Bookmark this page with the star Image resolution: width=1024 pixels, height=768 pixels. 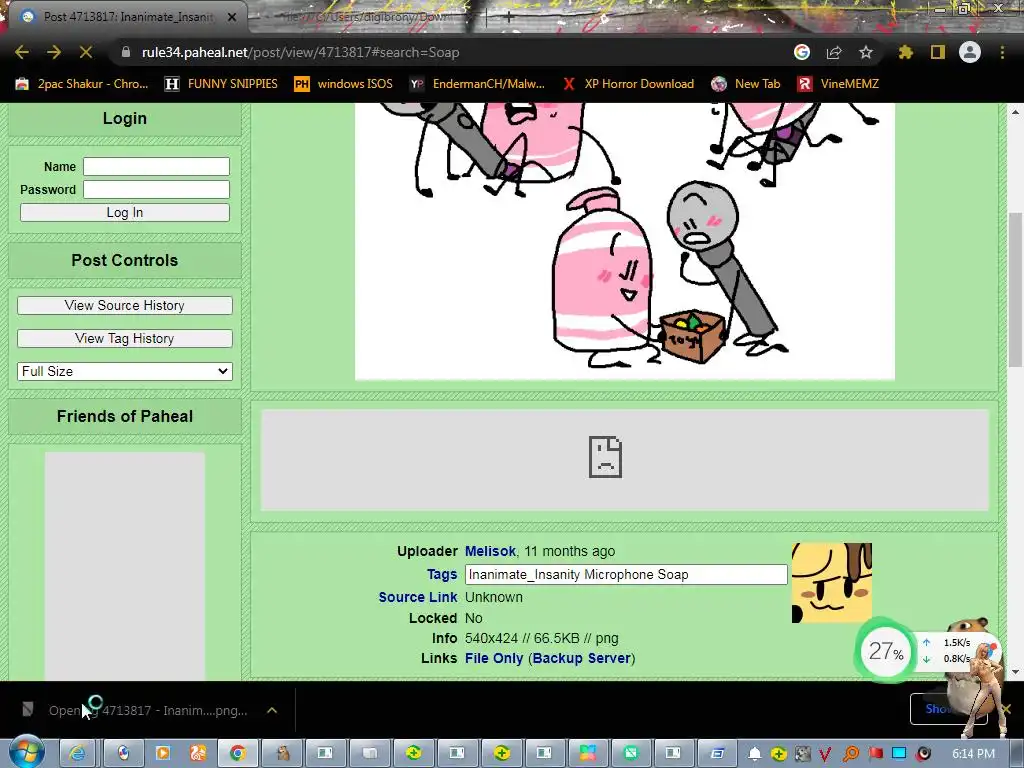click(866, 52)
